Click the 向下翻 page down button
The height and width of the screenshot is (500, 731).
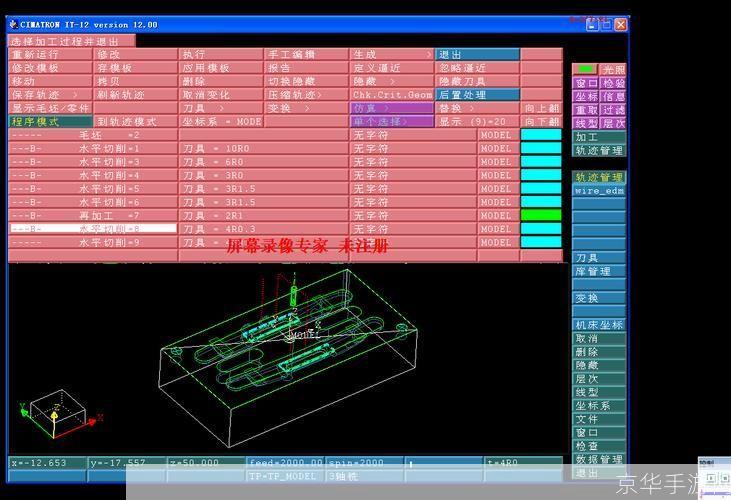(541, 122)
